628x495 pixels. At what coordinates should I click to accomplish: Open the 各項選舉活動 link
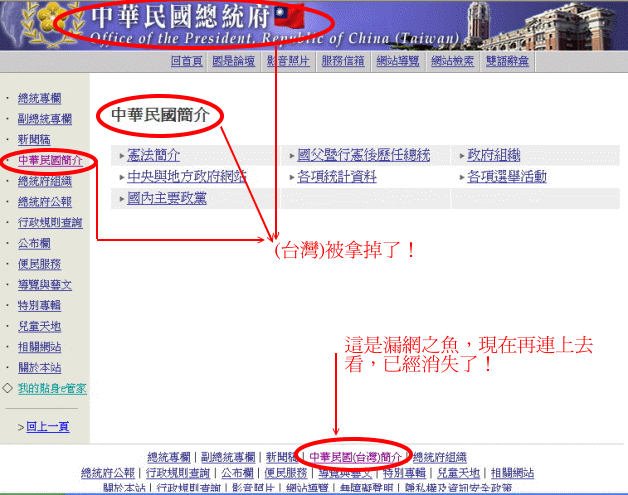507,177
